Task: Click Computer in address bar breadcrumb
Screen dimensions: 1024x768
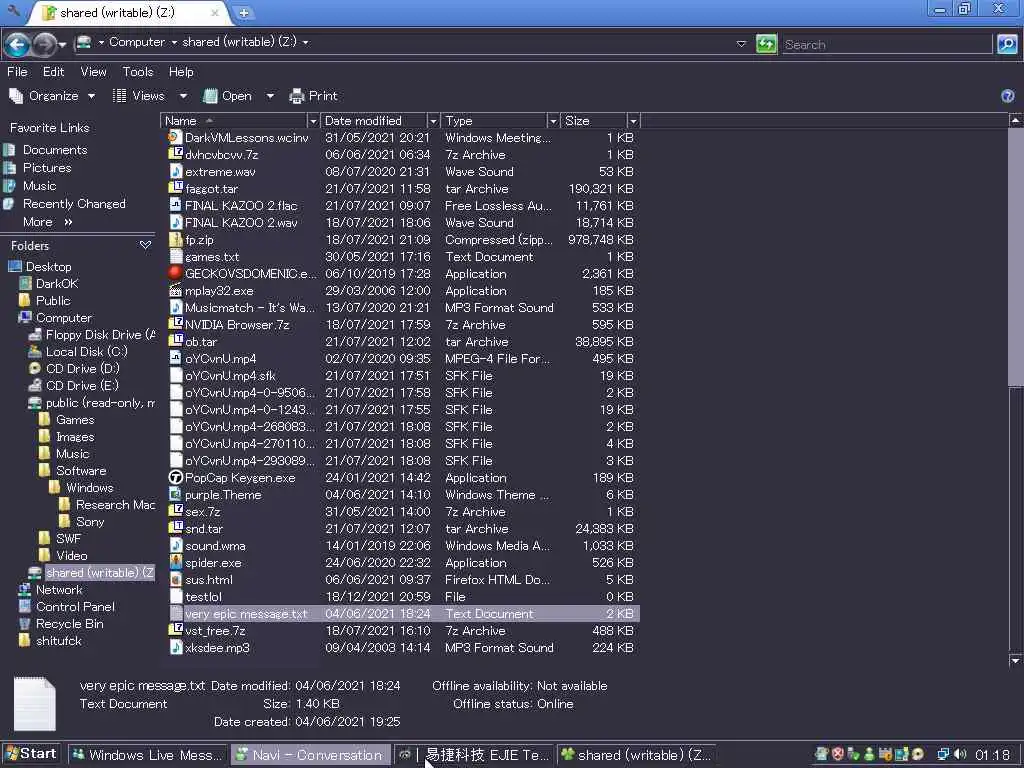Action: click(136, 42)
